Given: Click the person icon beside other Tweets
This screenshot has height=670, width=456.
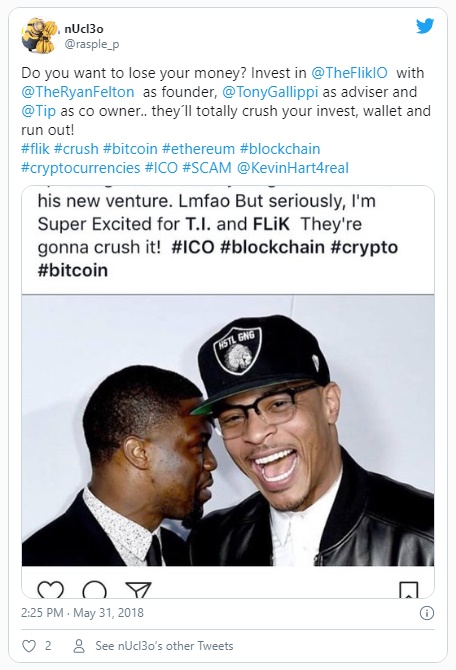Looking at the screenshot, I should (79, 646).
